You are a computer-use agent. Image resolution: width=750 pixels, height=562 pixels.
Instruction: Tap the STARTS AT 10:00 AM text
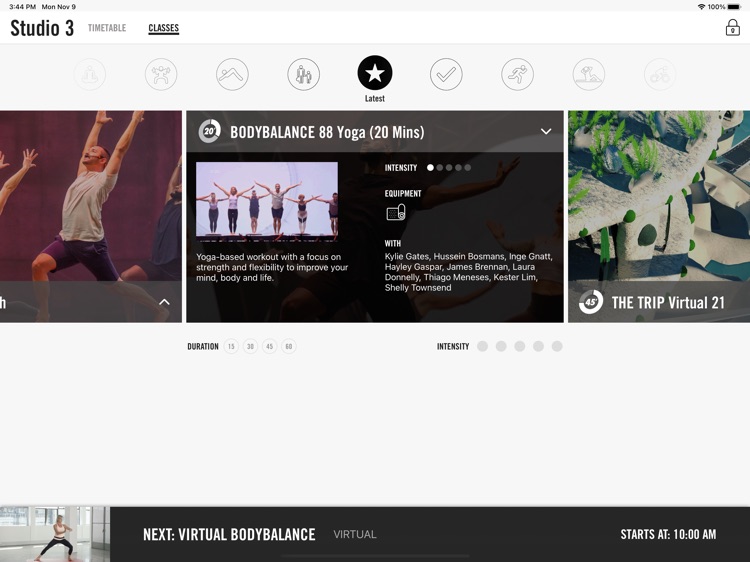668,534
